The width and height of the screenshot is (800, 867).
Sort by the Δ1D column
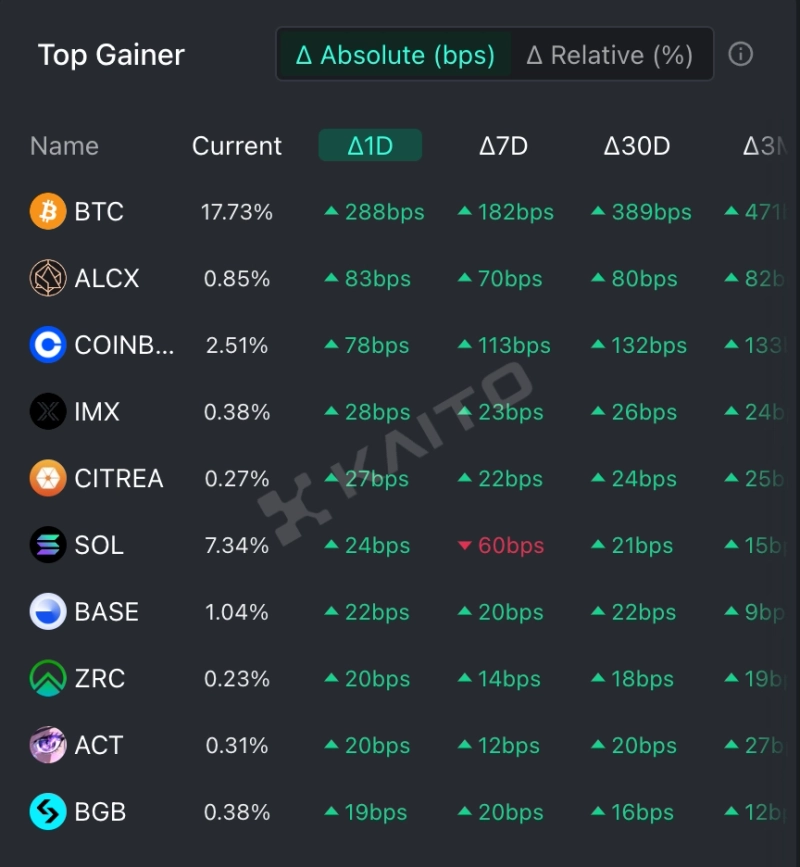click(370, 146)
